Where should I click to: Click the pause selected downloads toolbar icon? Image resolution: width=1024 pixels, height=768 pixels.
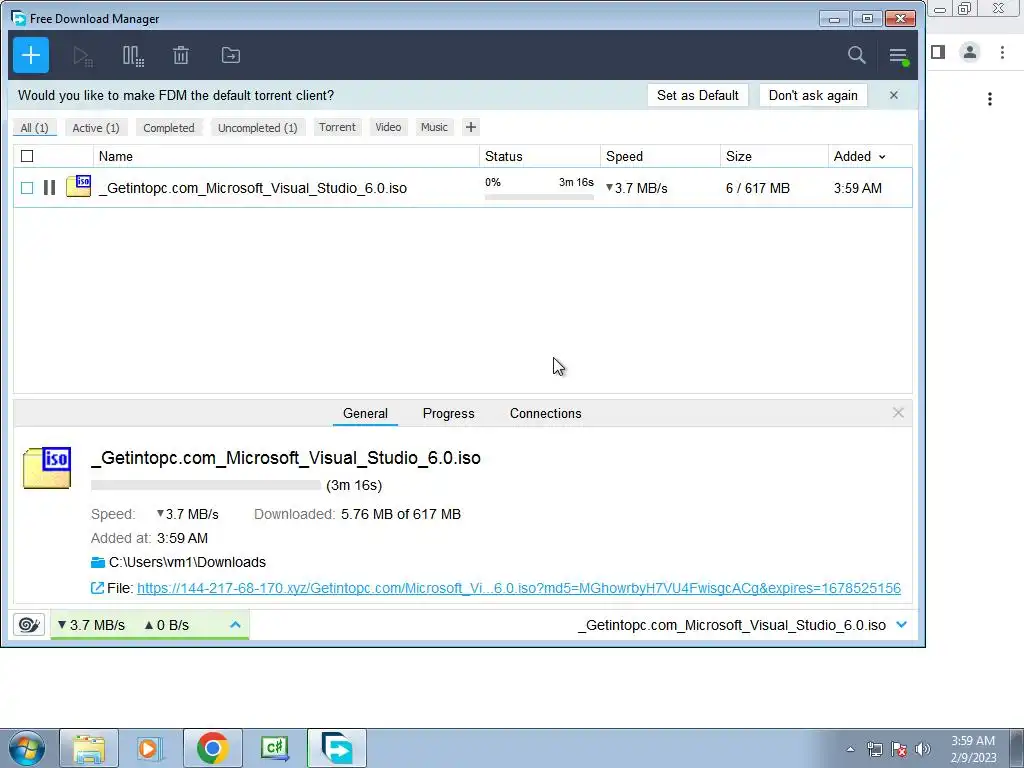pyautogui.click(x=133, y=56)
